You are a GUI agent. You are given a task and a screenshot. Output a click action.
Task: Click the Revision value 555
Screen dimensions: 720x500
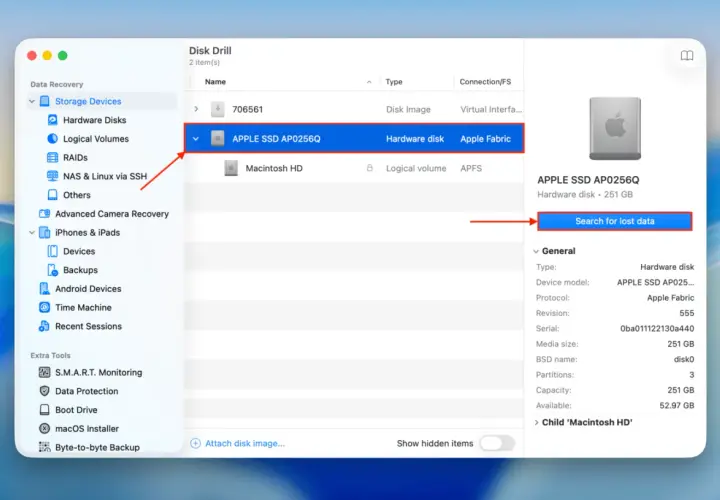coord(687,313)
